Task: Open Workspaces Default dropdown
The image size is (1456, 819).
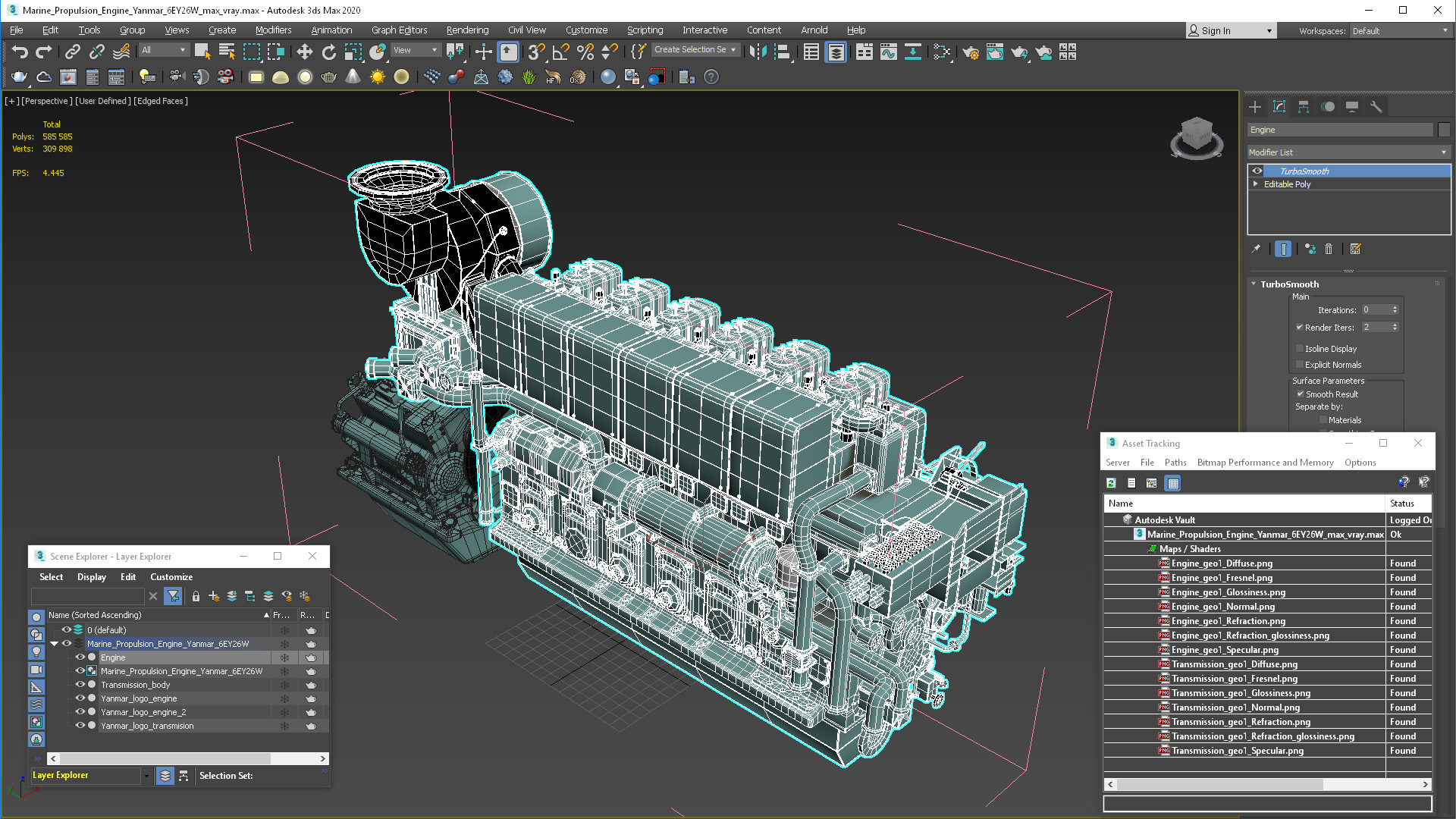Action: coord(1400,31)
